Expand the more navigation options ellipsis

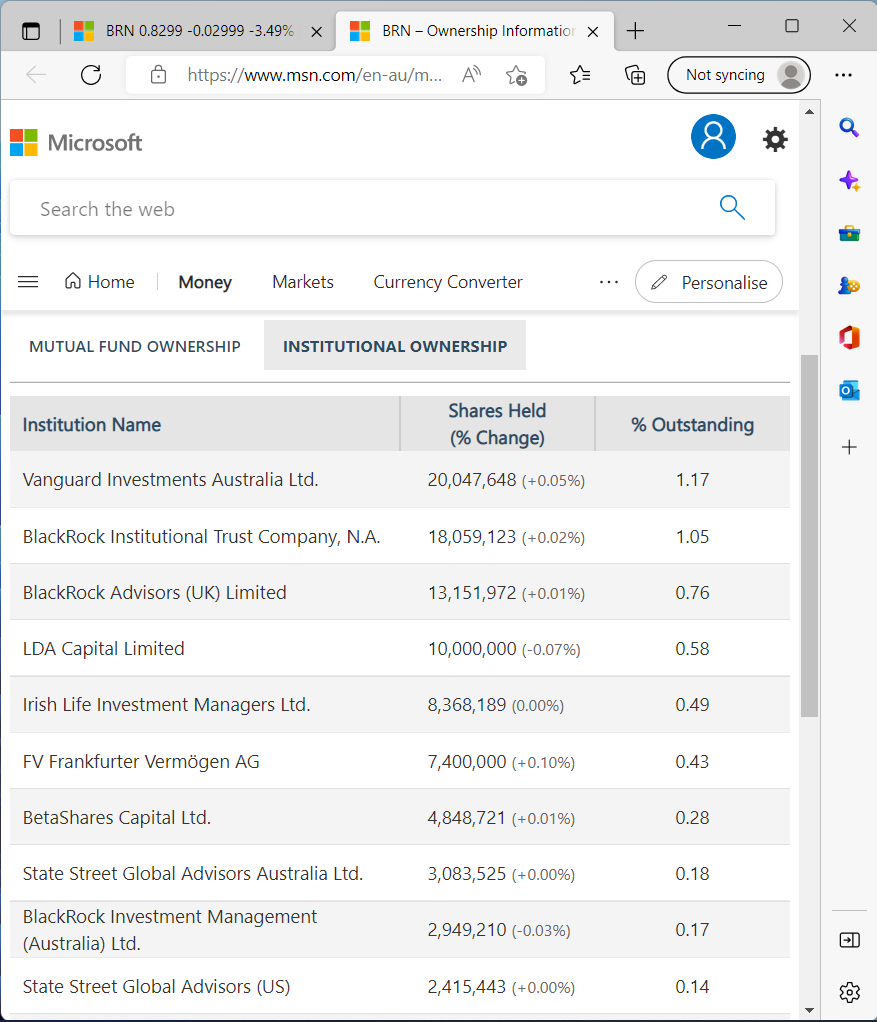pos(609,282)
